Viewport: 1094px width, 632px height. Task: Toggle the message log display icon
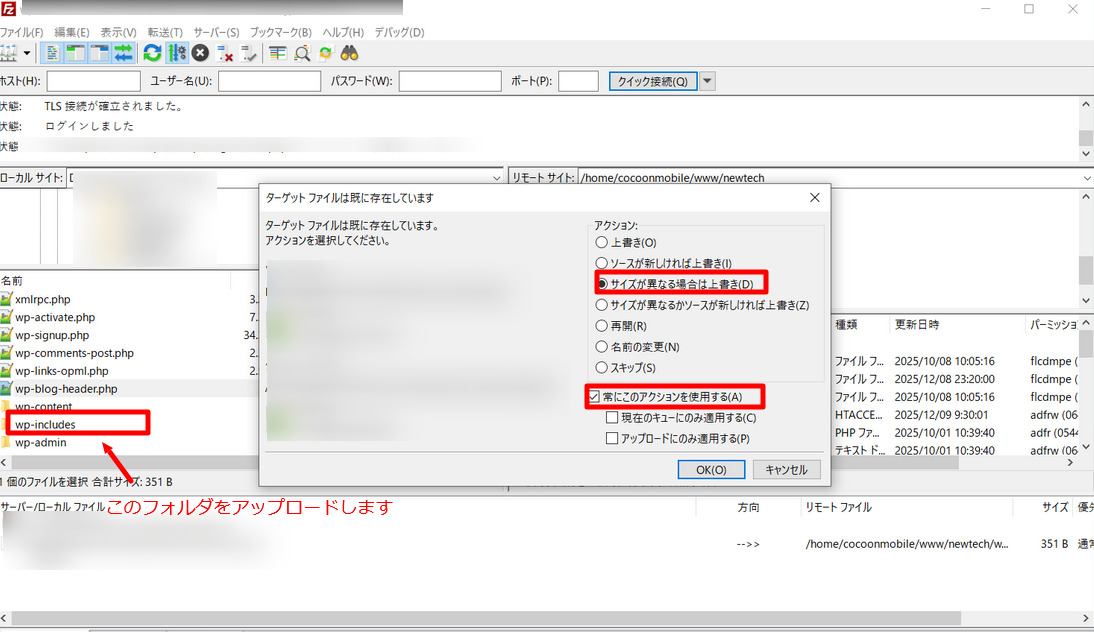[x=52, y=53]
